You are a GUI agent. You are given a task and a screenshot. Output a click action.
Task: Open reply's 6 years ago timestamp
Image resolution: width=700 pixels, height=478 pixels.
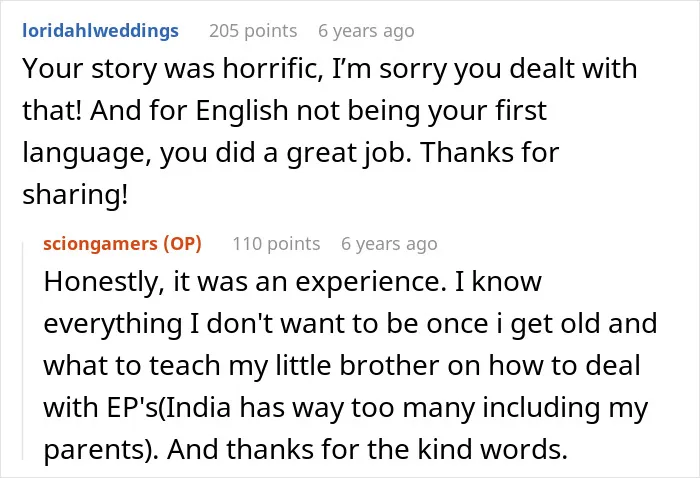pos(389,244)
